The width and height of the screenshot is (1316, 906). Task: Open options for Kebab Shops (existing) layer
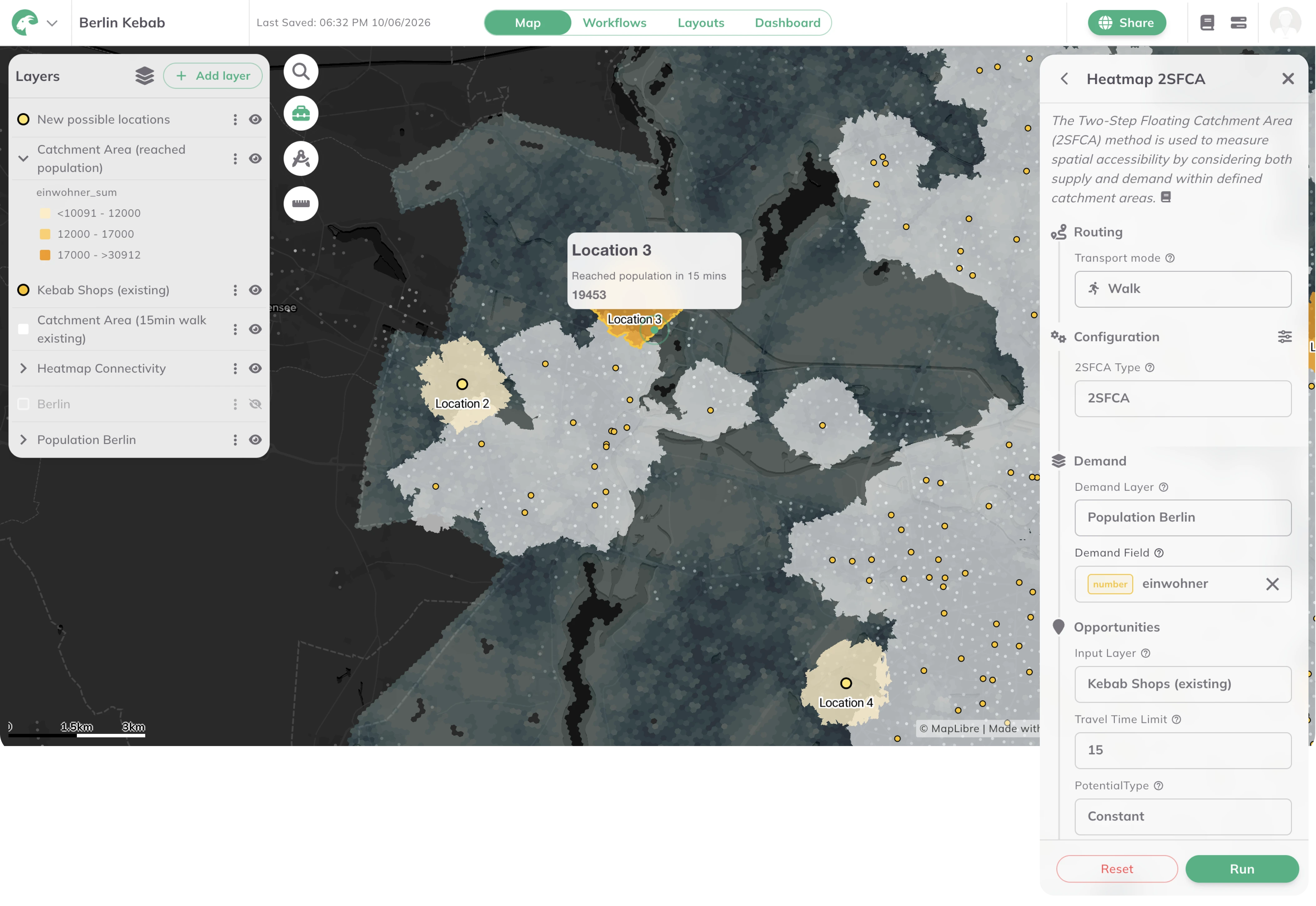pos(235,291)
